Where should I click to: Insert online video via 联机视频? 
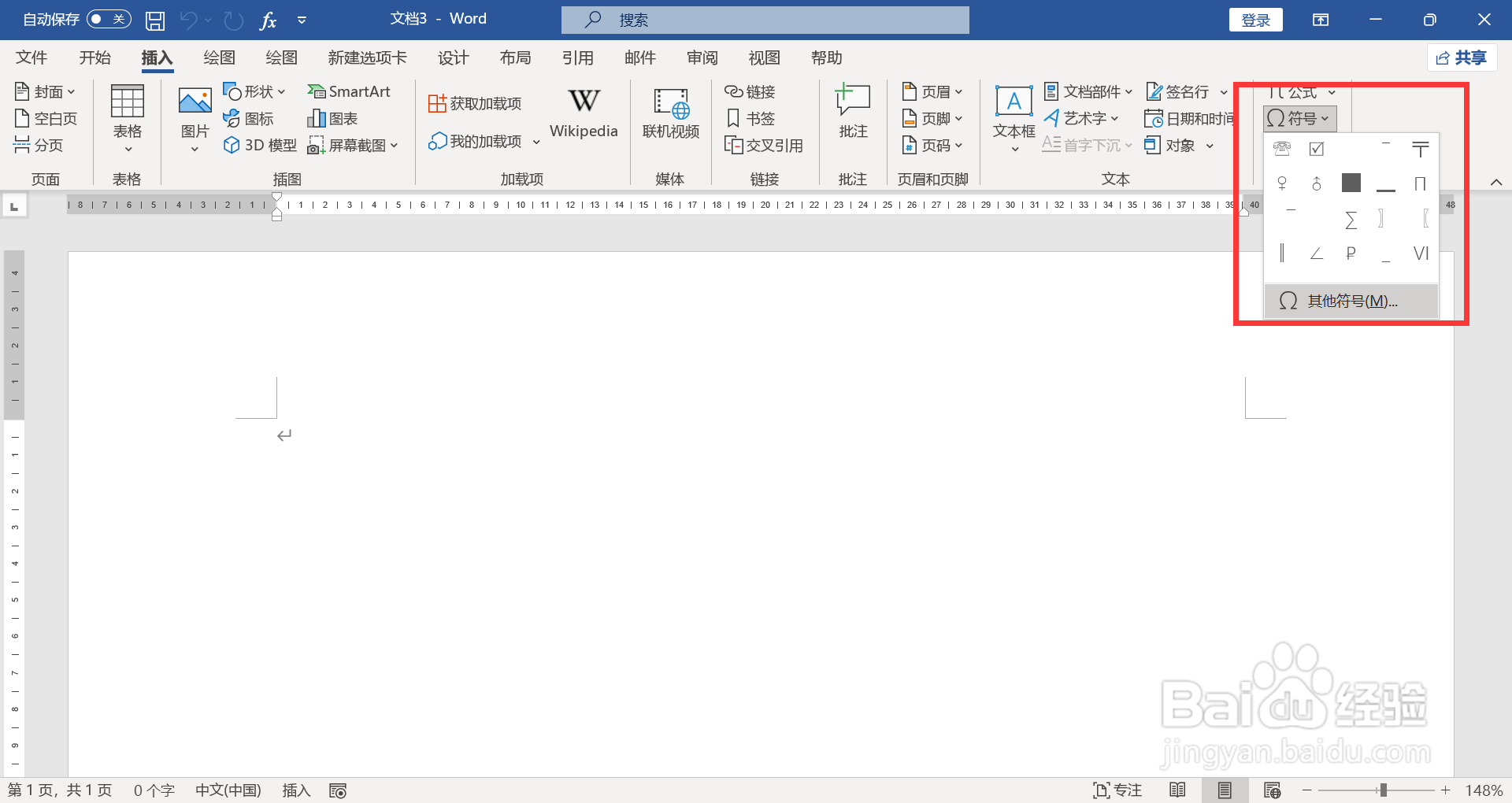click(670, 115)
